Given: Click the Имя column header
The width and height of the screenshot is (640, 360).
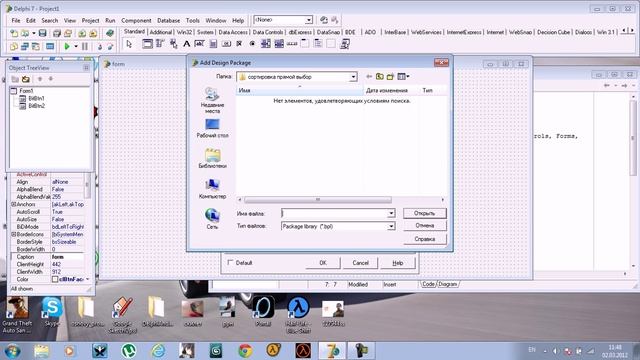Looking at the screenshot, I should point(300,90).
